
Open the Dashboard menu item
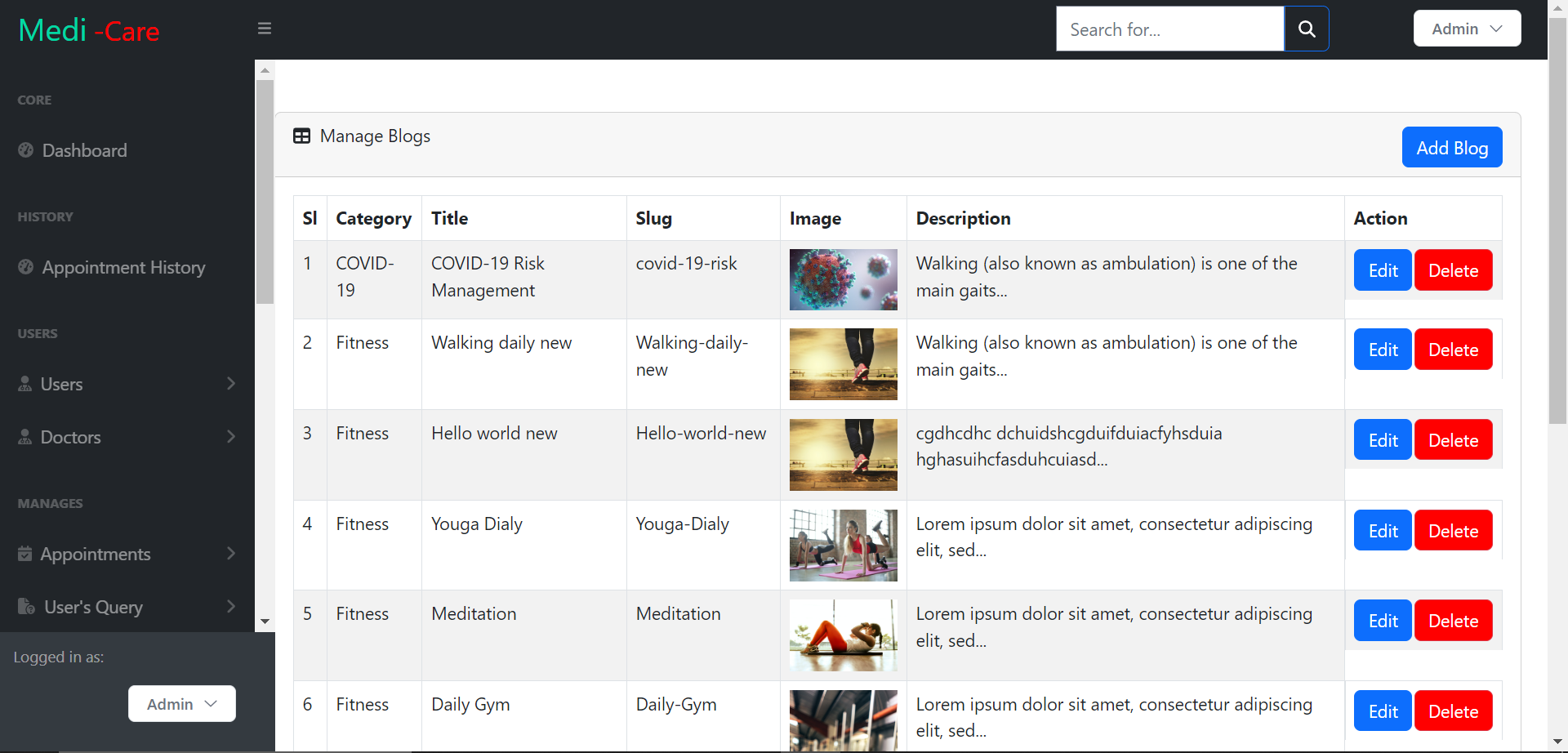(x=84, y=150)
